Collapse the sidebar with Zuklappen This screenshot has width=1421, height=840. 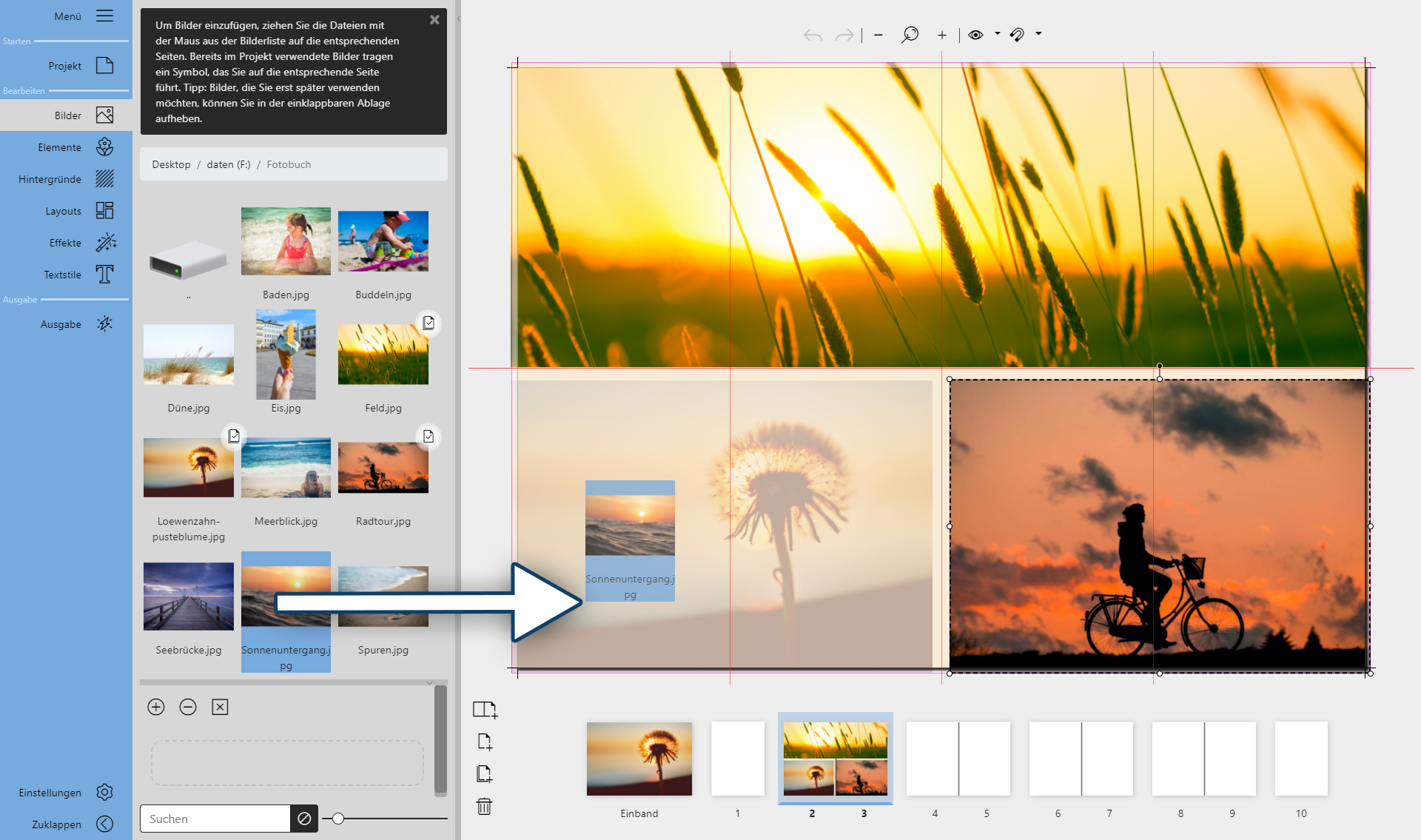[x=105, y=824]
